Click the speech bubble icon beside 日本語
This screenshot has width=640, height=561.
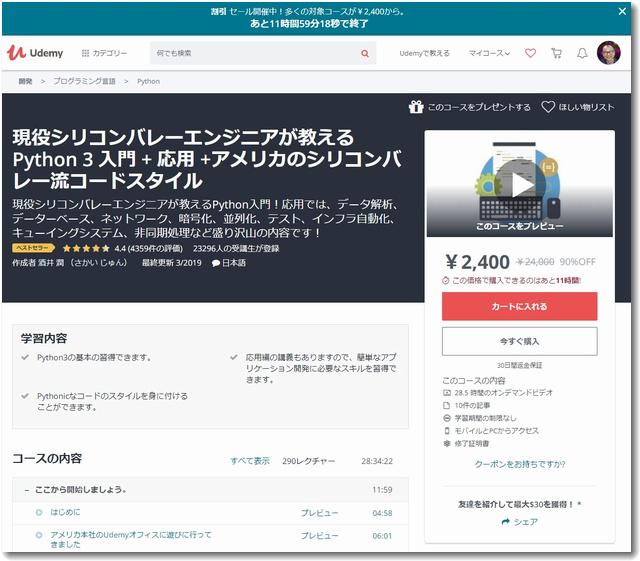click(216, 263)
